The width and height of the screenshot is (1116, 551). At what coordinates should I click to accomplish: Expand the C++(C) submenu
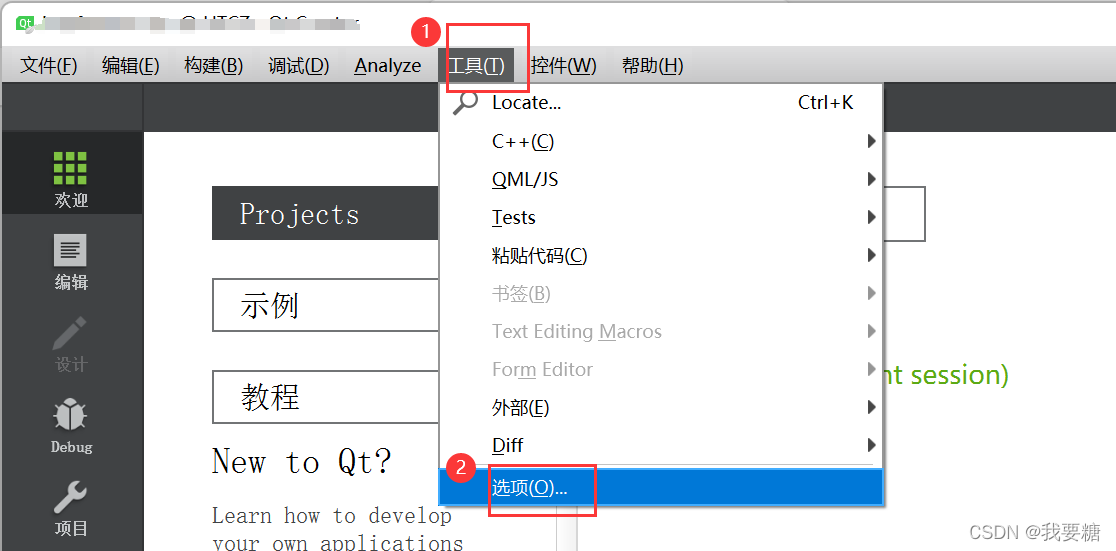661,142
